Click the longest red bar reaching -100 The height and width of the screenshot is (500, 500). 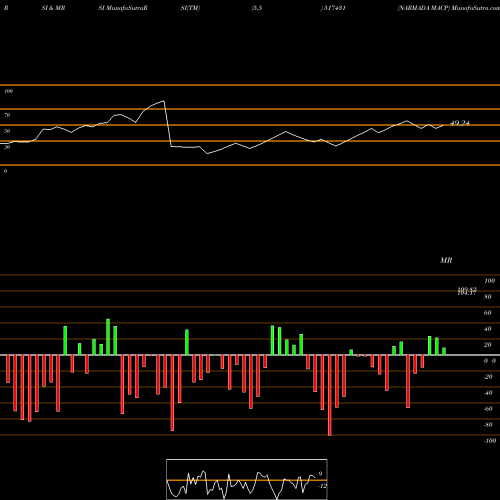click(330, 395)
